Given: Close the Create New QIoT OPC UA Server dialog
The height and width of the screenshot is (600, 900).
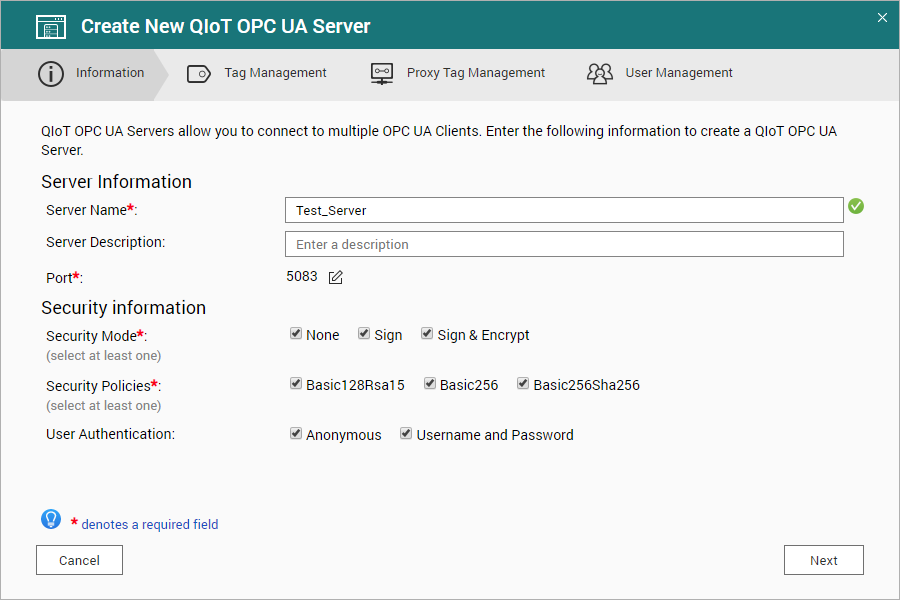Looking at the screenshot, I should point(882,18).
